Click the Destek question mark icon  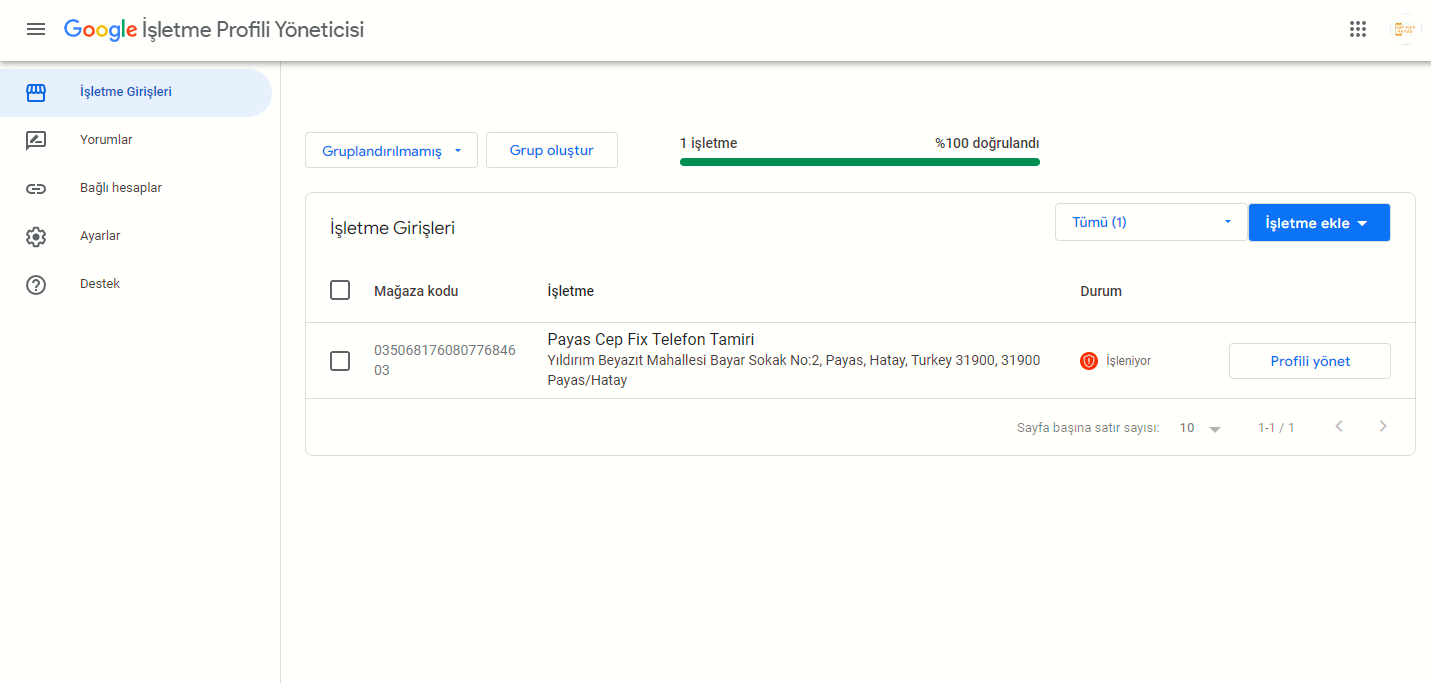[x=36, y=284]
